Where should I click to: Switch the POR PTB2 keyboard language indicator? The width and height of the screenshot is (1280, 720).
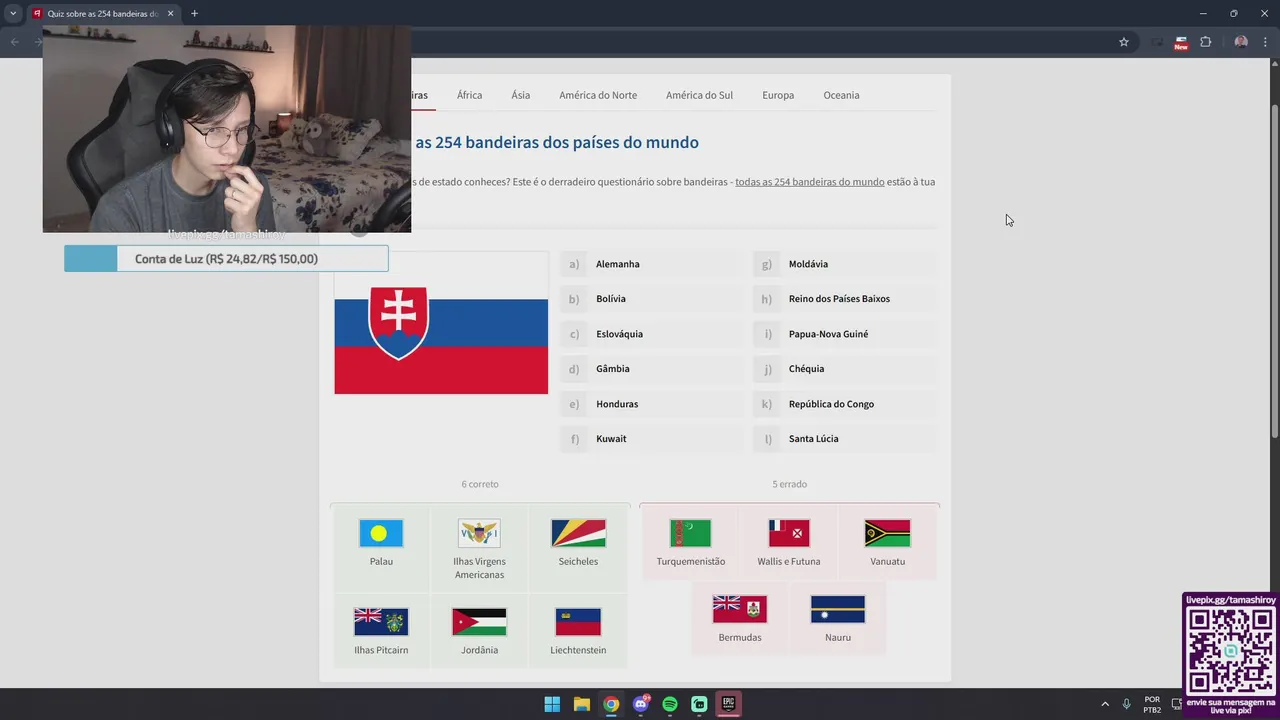point(1152,704)
